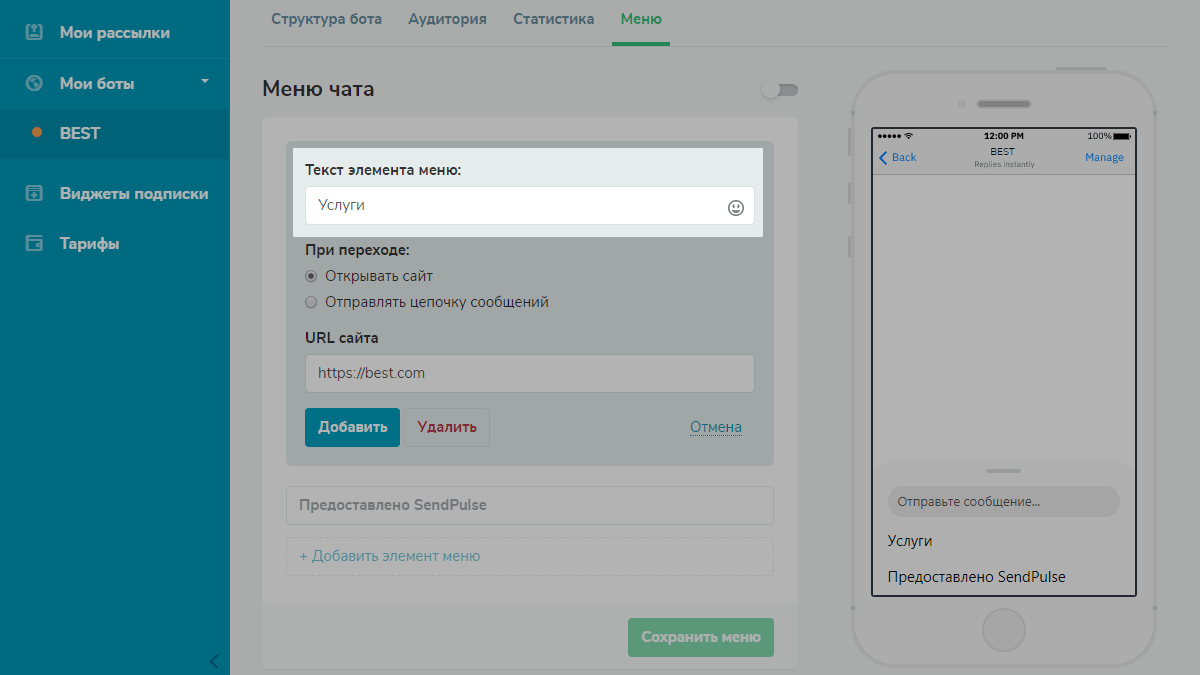
Task: Click the URL сайта input field
Action: [529, 373]
